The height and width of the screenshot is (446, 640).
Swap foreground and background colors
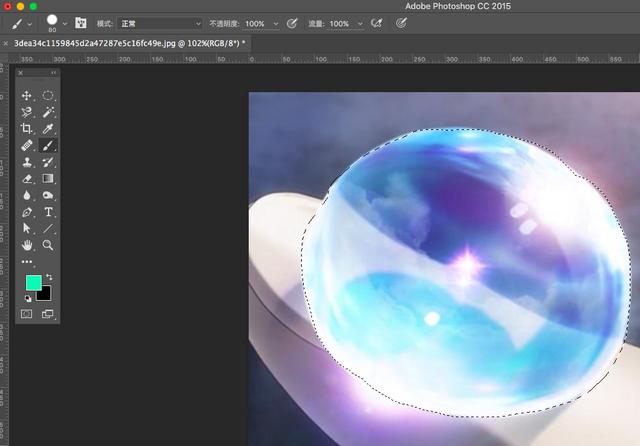tap(49, 277)
